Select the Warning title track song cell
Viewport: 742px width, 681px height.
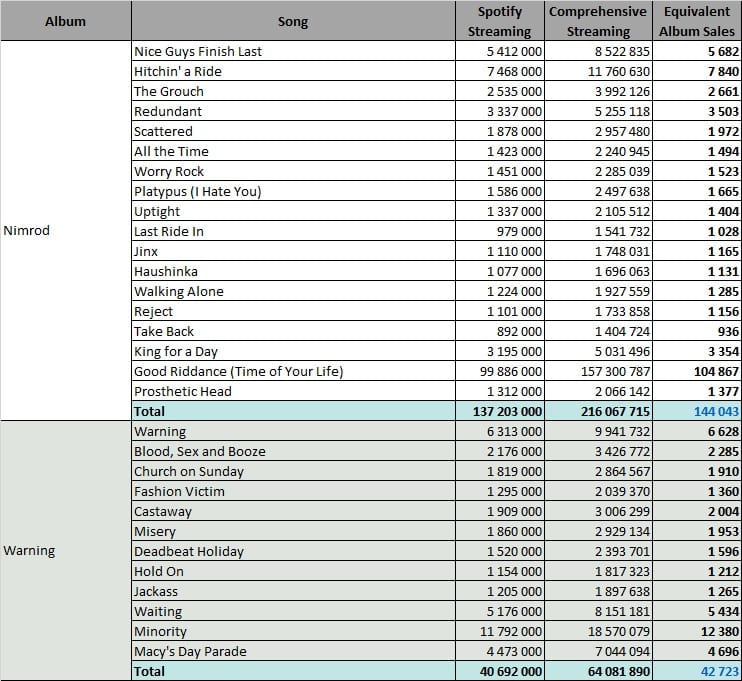(293, 431)
